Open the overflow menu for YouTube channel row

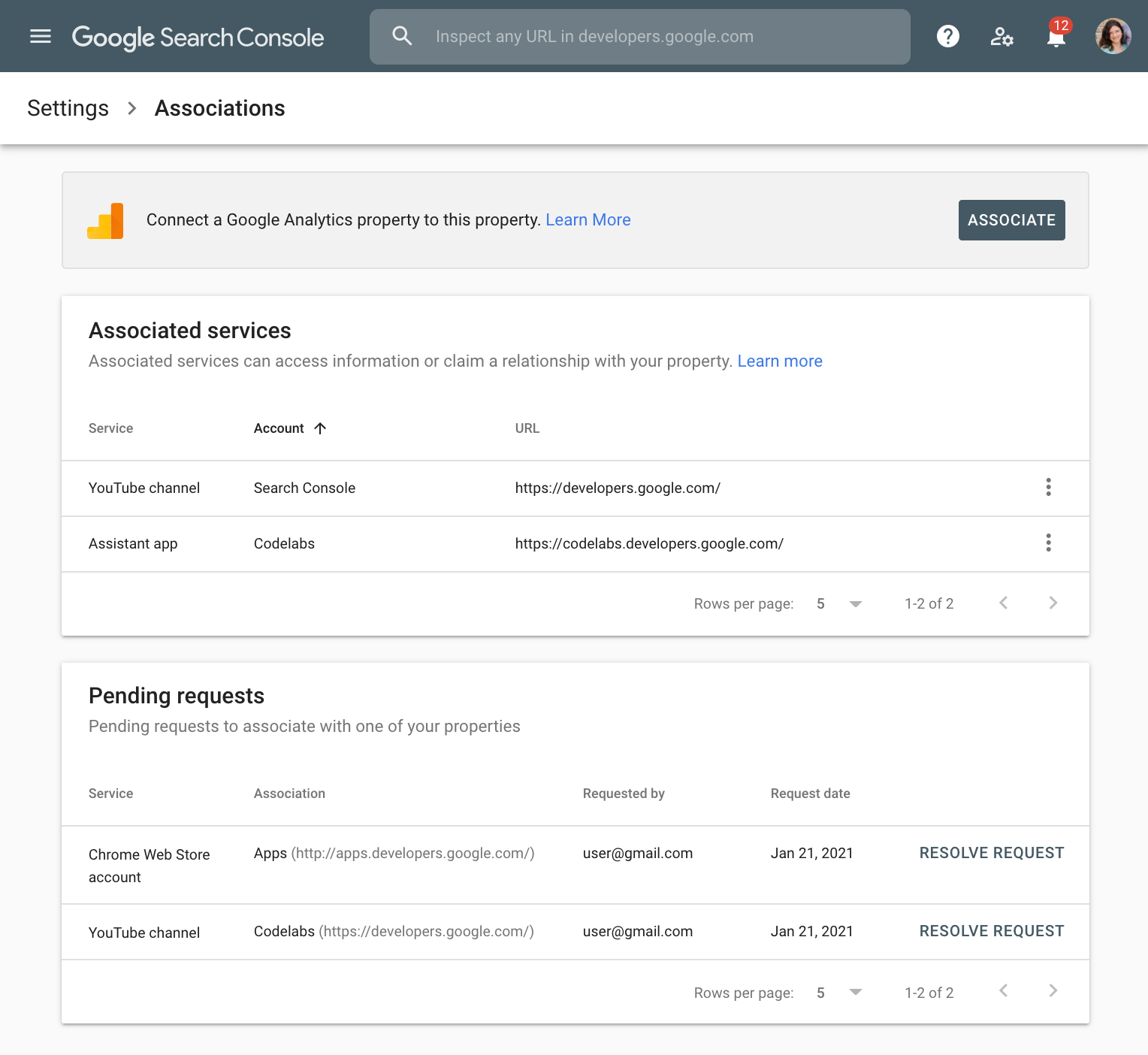coord(1048,487)
